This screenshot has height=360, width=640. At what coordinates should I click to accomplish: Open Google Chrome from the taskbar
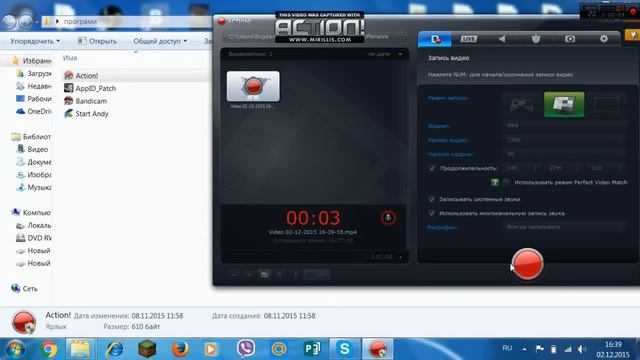point(48,349)
